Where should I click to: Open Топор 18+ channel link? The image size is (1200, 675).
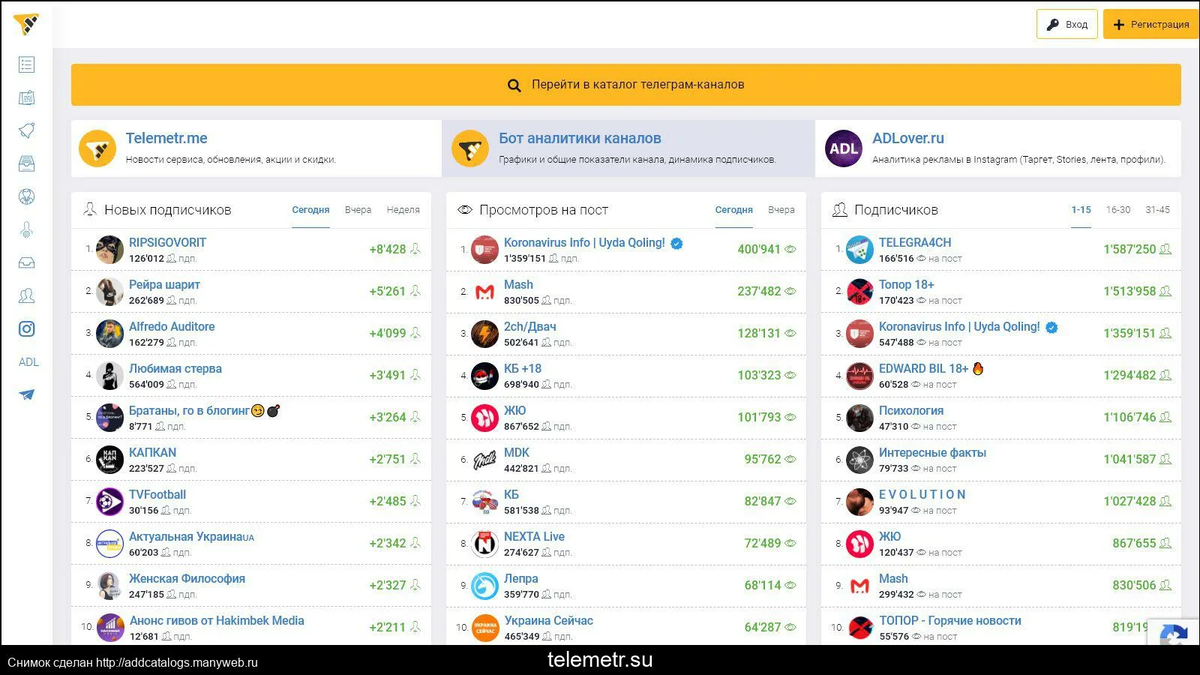[x=907, y=285]
